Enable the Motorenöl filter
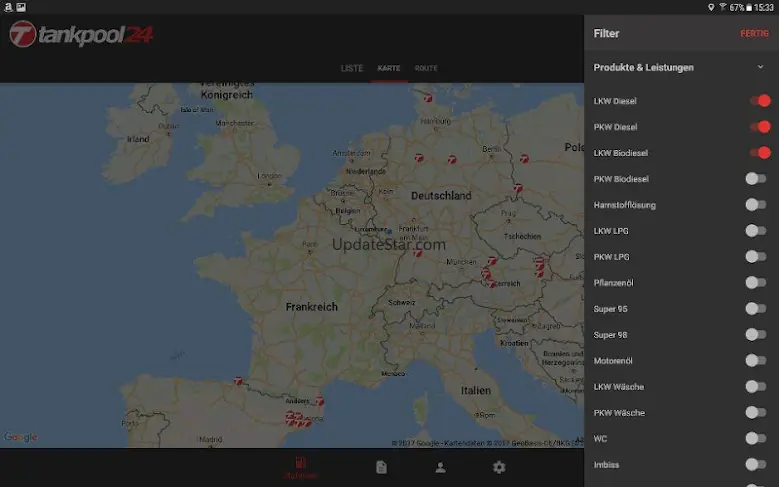Viewport: 779px width, 487px height. coord(756,360)
